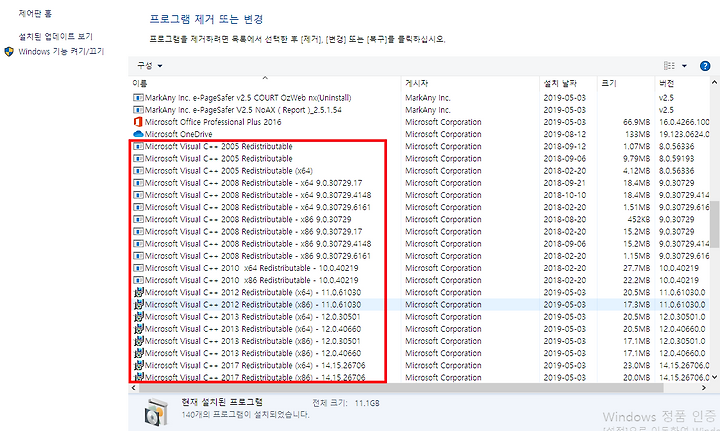Select Visual C++ 2013 (x86) 12.0.30501 row
This screenshot has height=431, width=720.
coord(420,341)
